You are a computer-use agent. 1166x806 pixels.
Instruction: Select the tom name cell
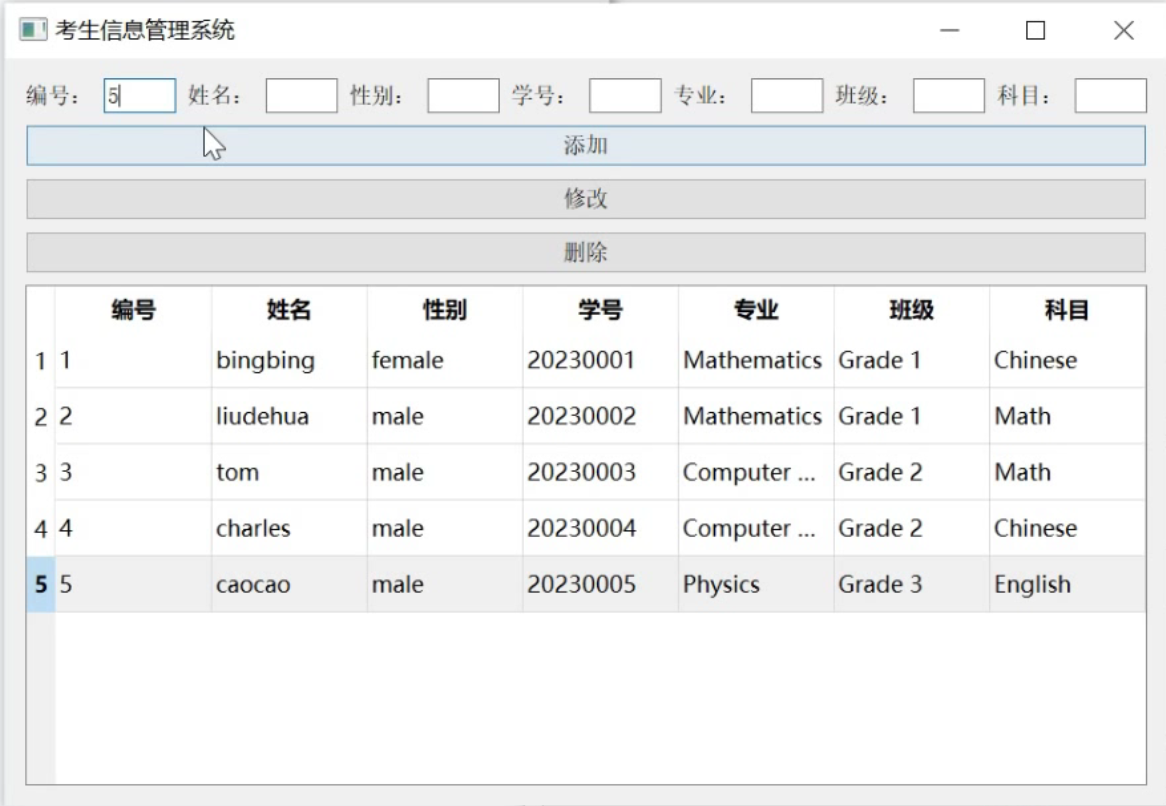tap(289, 472)
